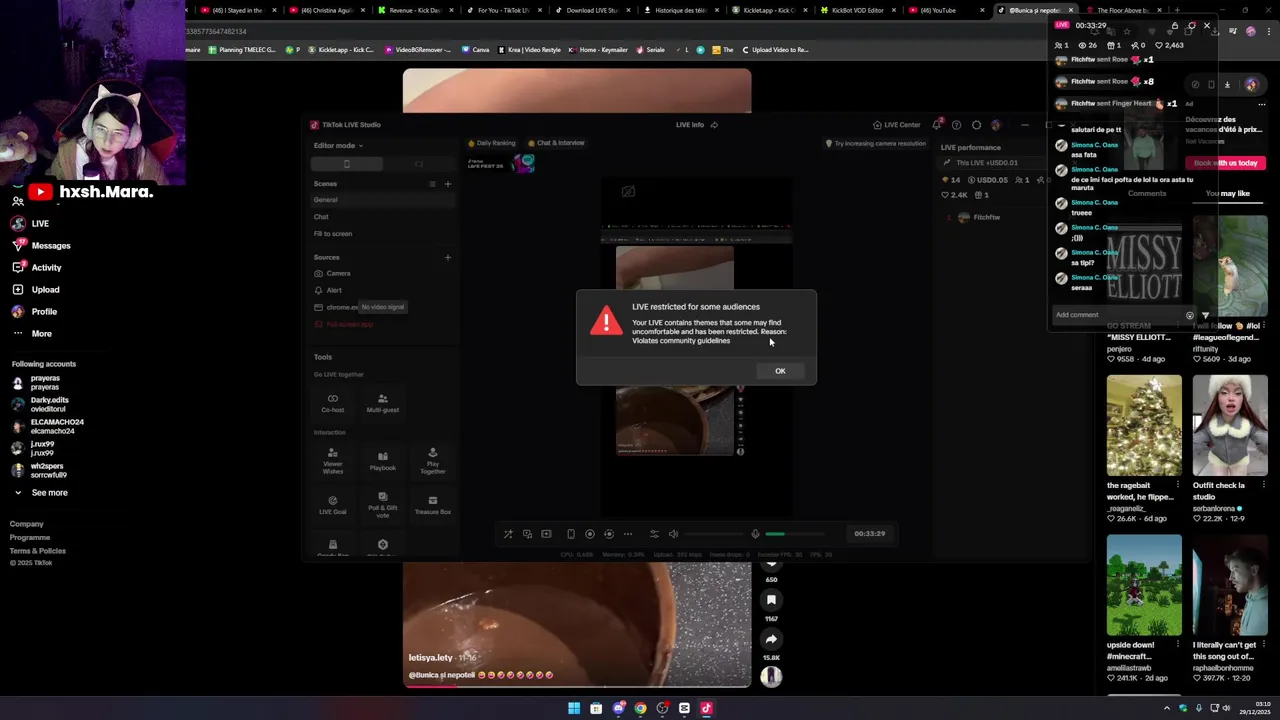Open the Viewer Wishes tool
This screenshot has width=1280, height=720.
pos(333,460)
